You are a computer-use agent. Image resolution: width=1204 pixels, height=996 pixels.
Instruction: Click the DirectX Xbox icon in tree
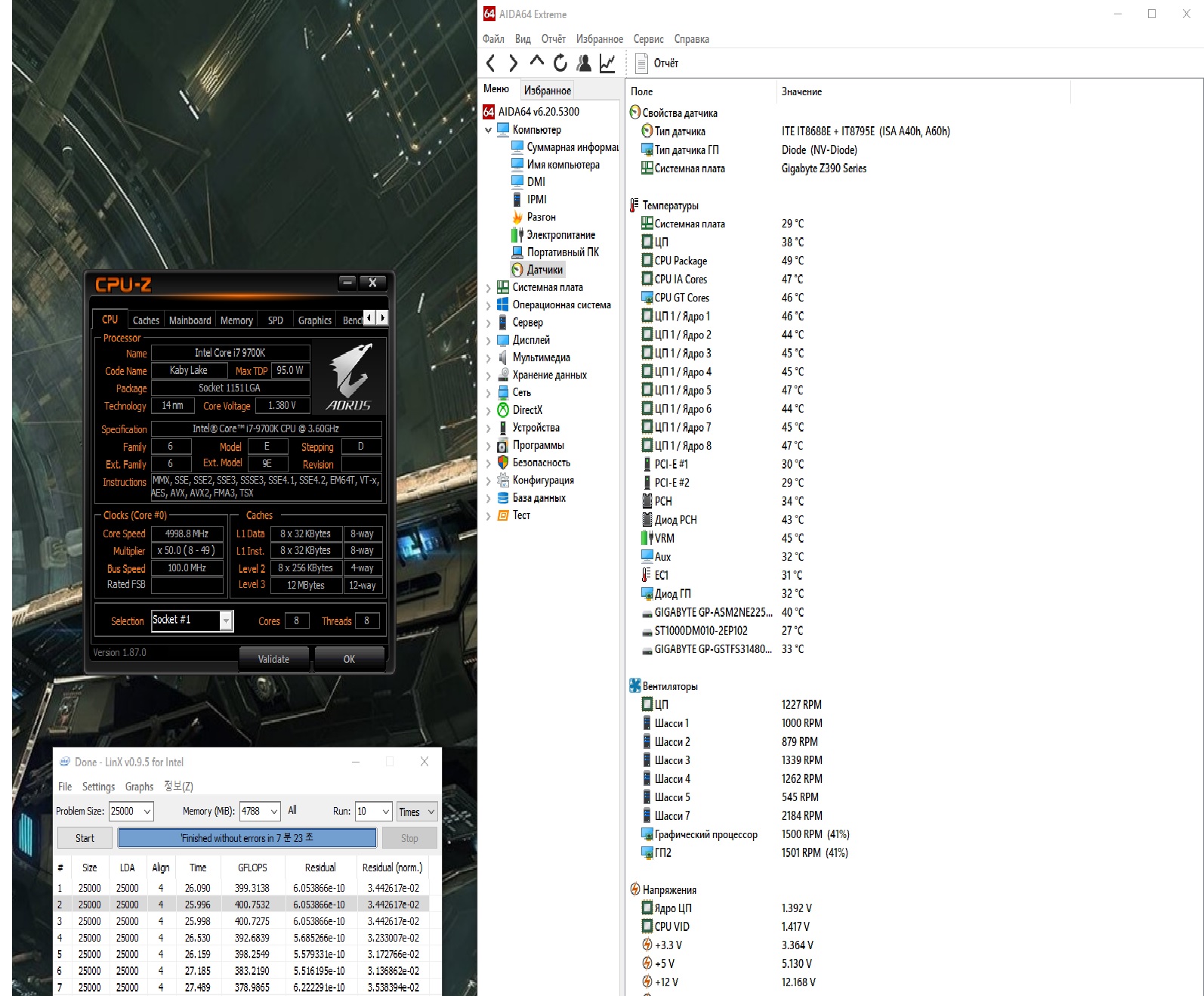503,410
